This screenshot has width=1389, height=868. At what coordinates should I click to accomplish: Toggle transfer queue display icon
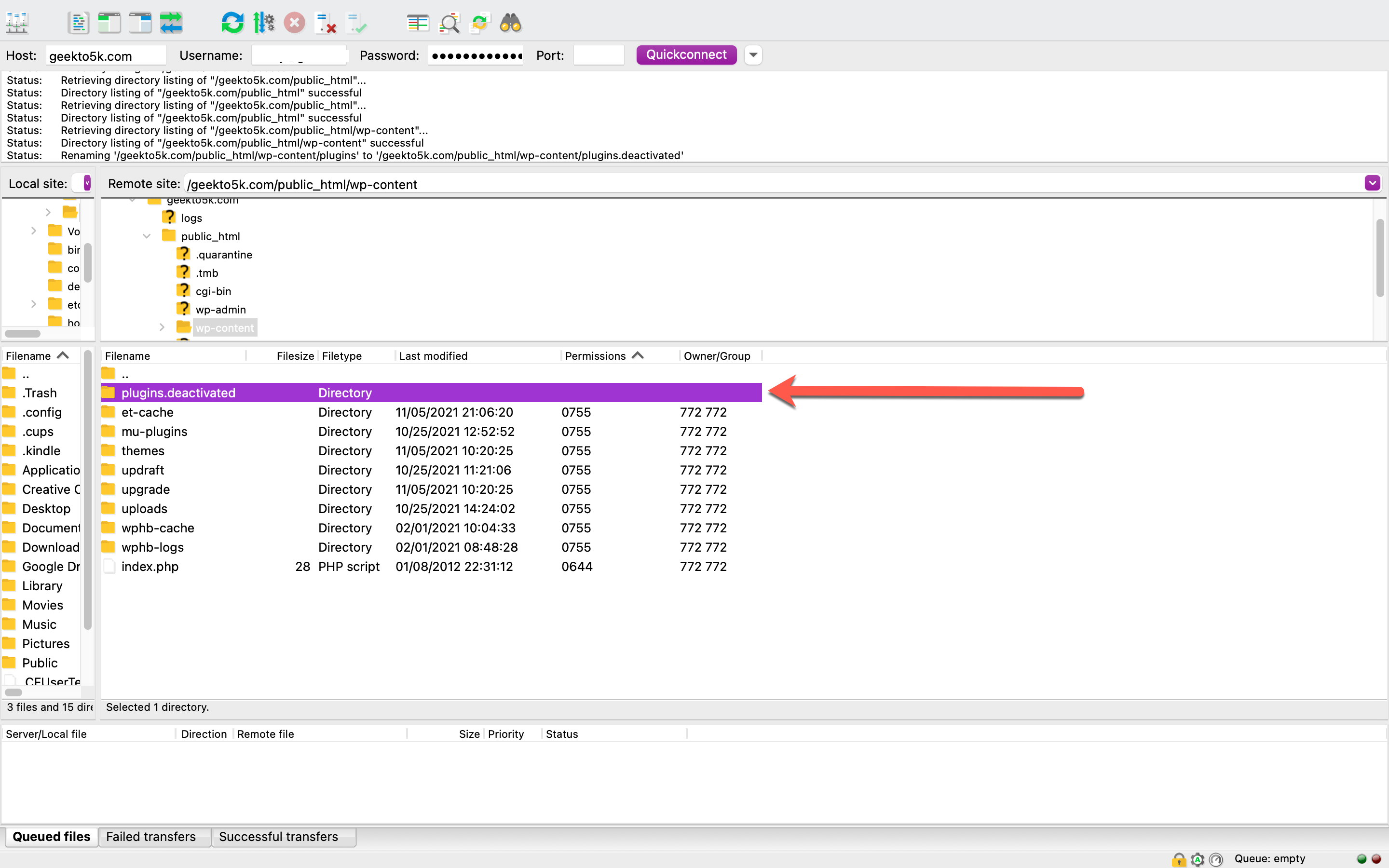[x=171, y=23]
